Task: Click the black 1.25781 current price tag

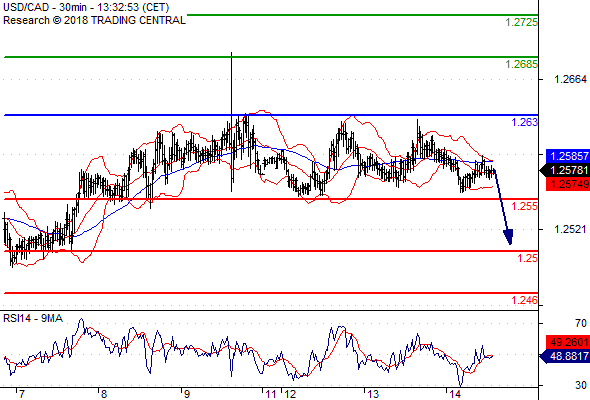Action: 566,170
